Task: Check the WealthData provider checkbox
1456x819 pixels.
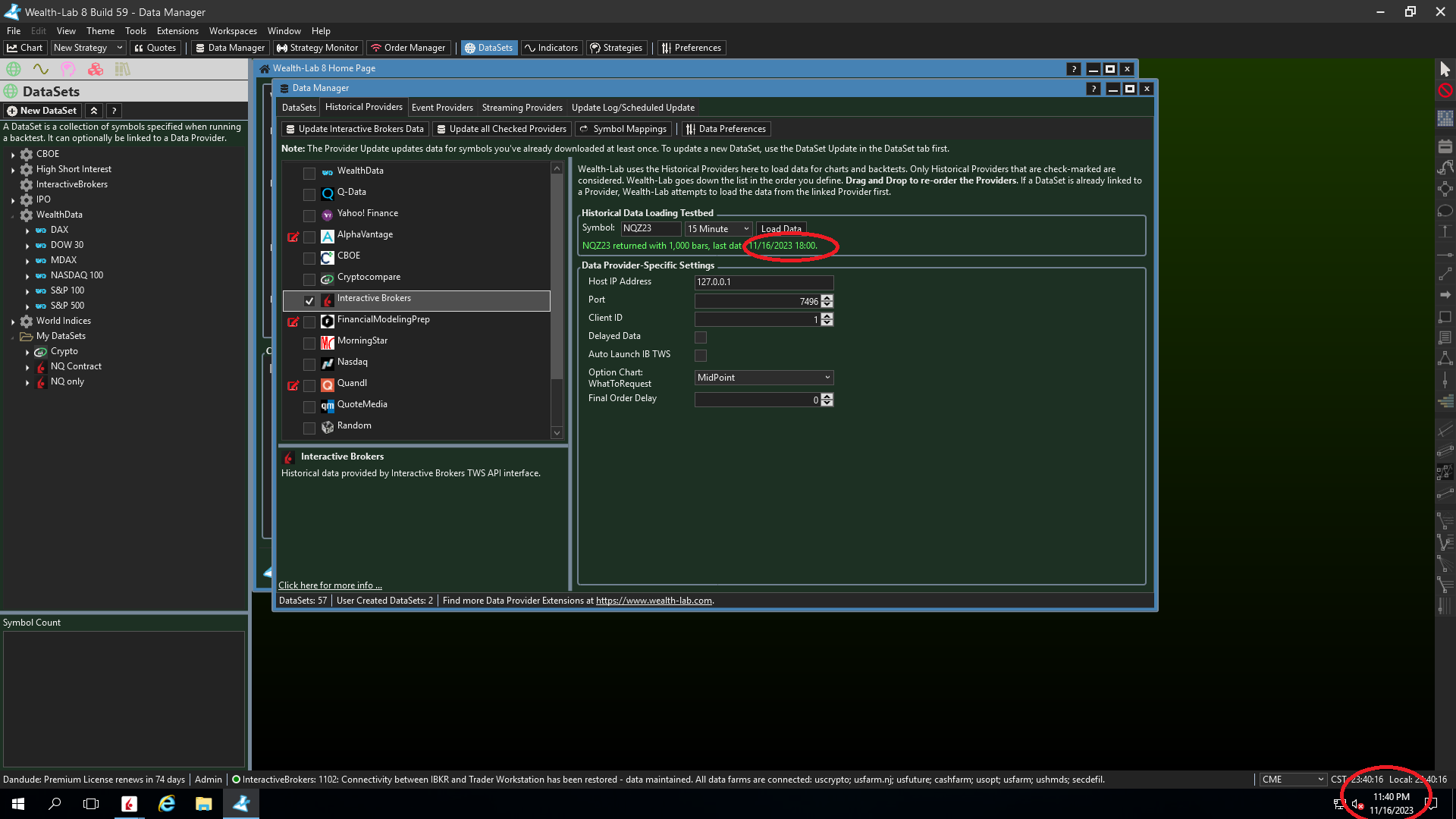Action: point(309,173)
